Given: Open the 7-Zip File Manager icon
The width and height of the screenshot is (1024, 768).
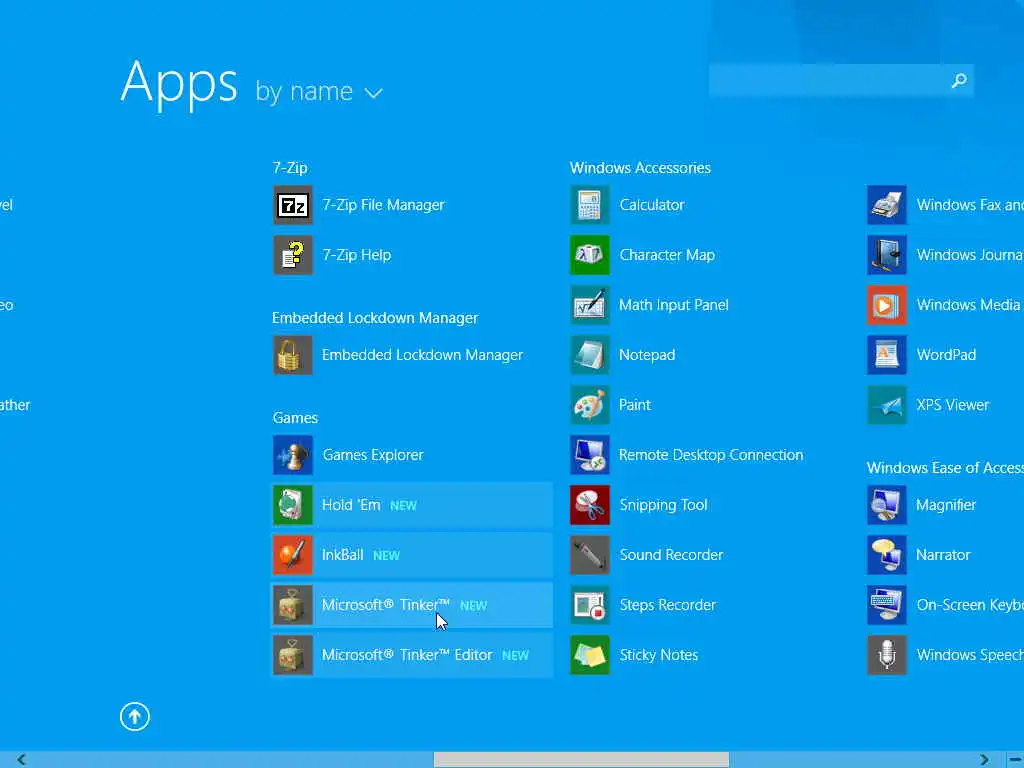Looking at the screenshot, I should (293, 205).
